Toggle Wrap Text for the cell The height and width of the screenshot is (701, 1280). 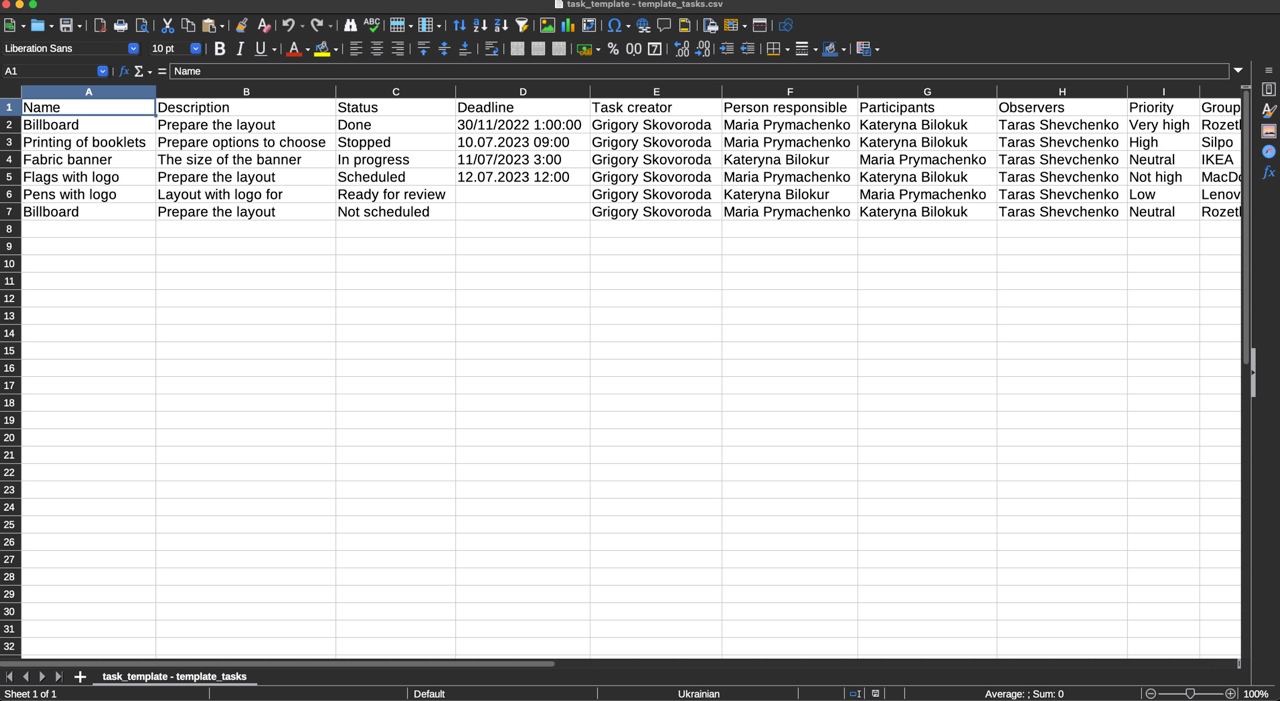491,49
